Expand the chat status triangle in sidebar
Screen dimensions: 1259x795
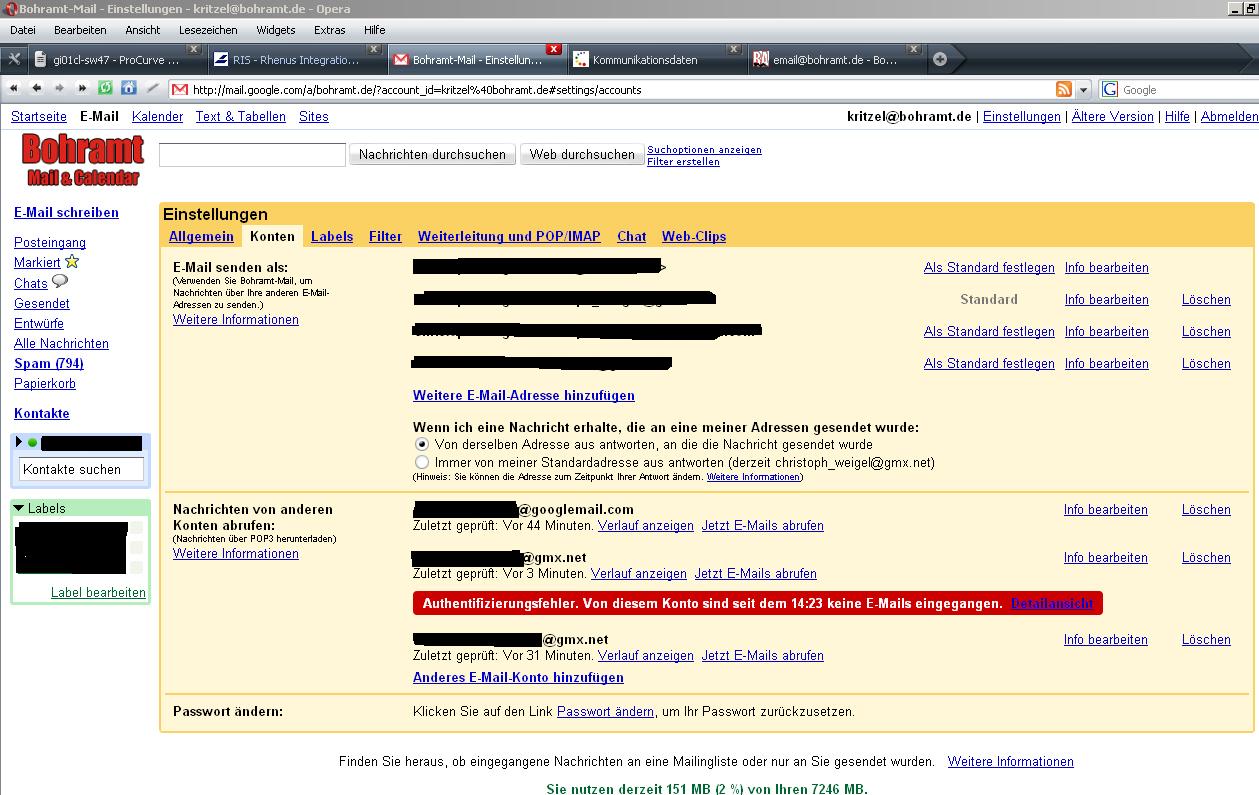[19, 442]
